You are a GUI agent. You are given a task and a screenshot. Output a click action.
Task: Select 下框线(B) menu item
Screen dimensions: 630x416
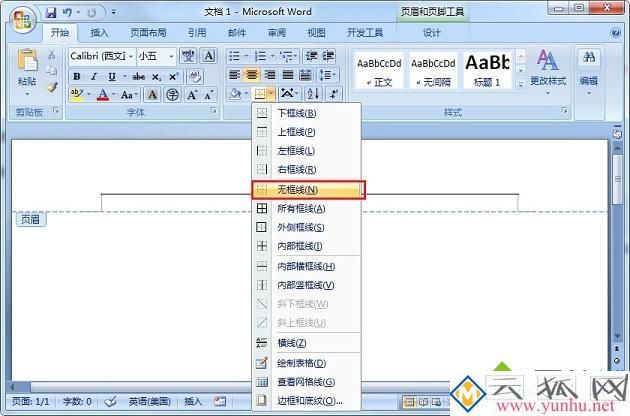click(x=306, y=113)
